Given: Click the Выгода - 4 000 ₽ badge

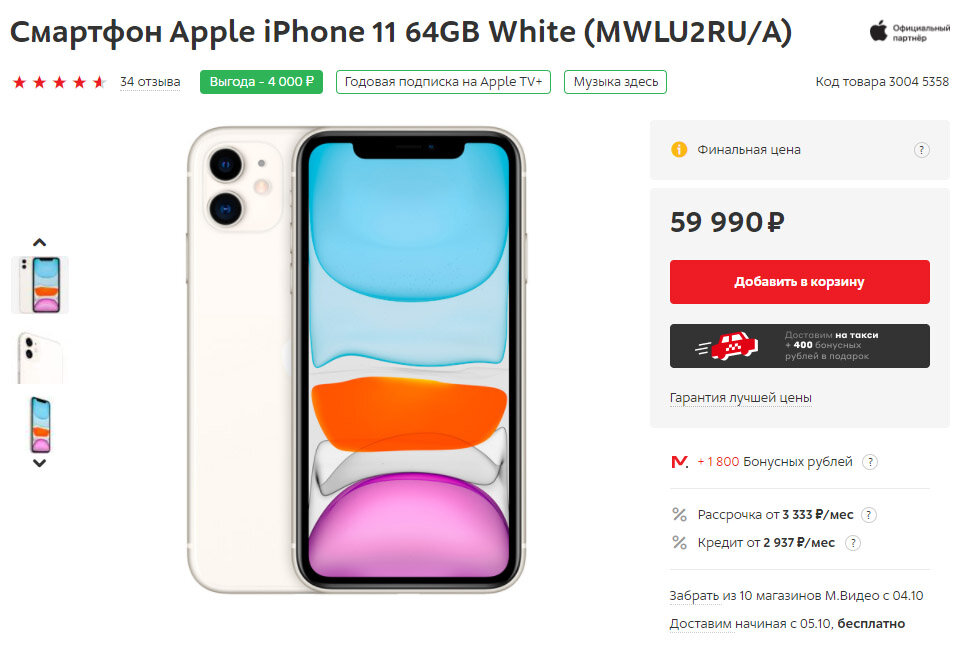Looking at the screenshot, I should coord(261,82).
